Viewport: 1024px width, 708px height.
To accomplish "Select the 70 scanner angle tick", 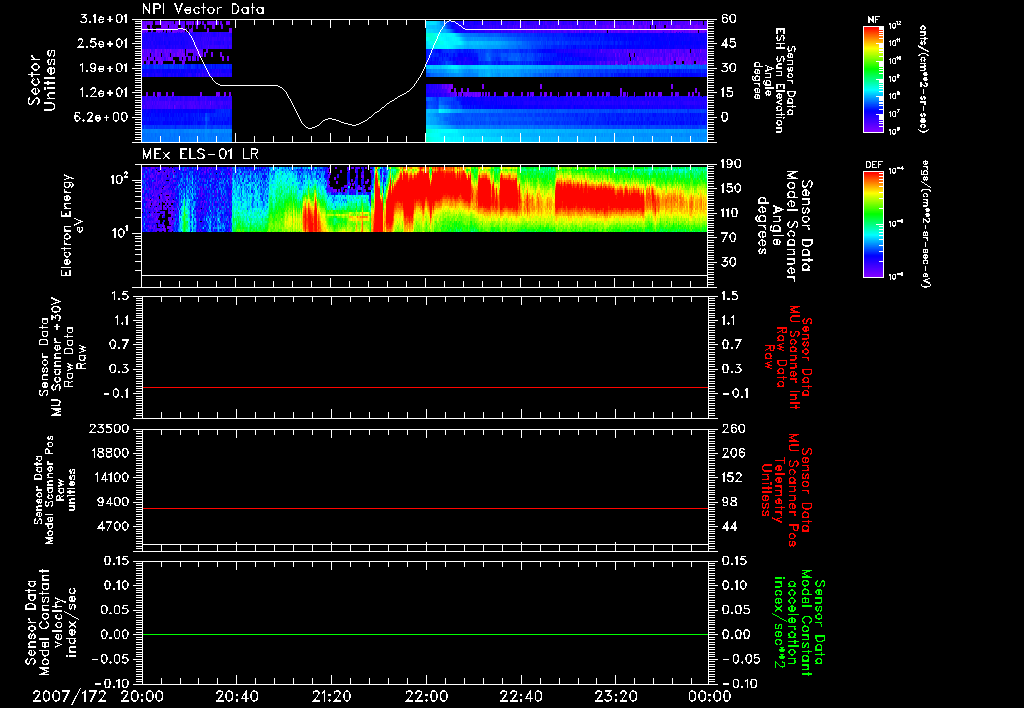I will [x=729, y=238].
